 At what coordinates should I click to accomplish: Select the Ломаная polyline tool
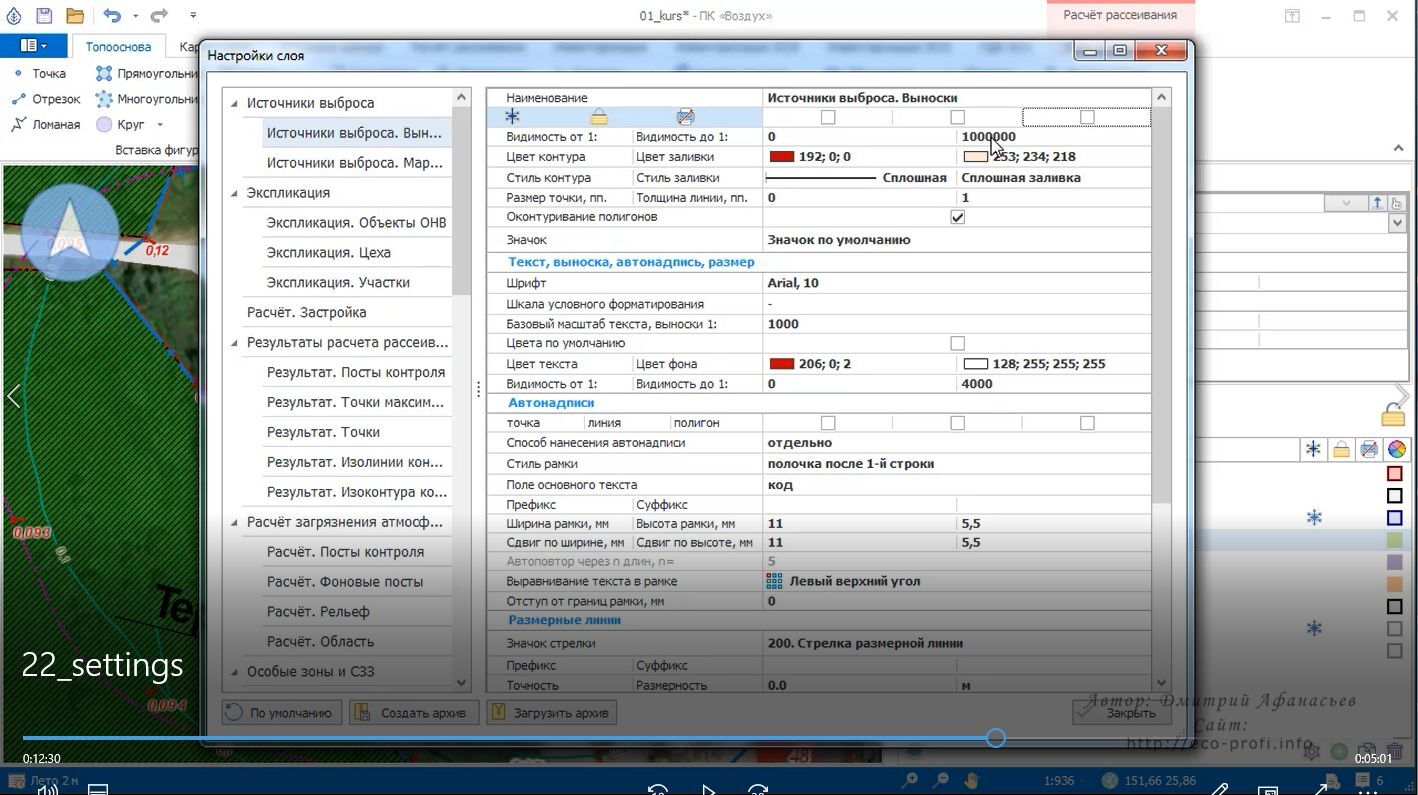45,125
